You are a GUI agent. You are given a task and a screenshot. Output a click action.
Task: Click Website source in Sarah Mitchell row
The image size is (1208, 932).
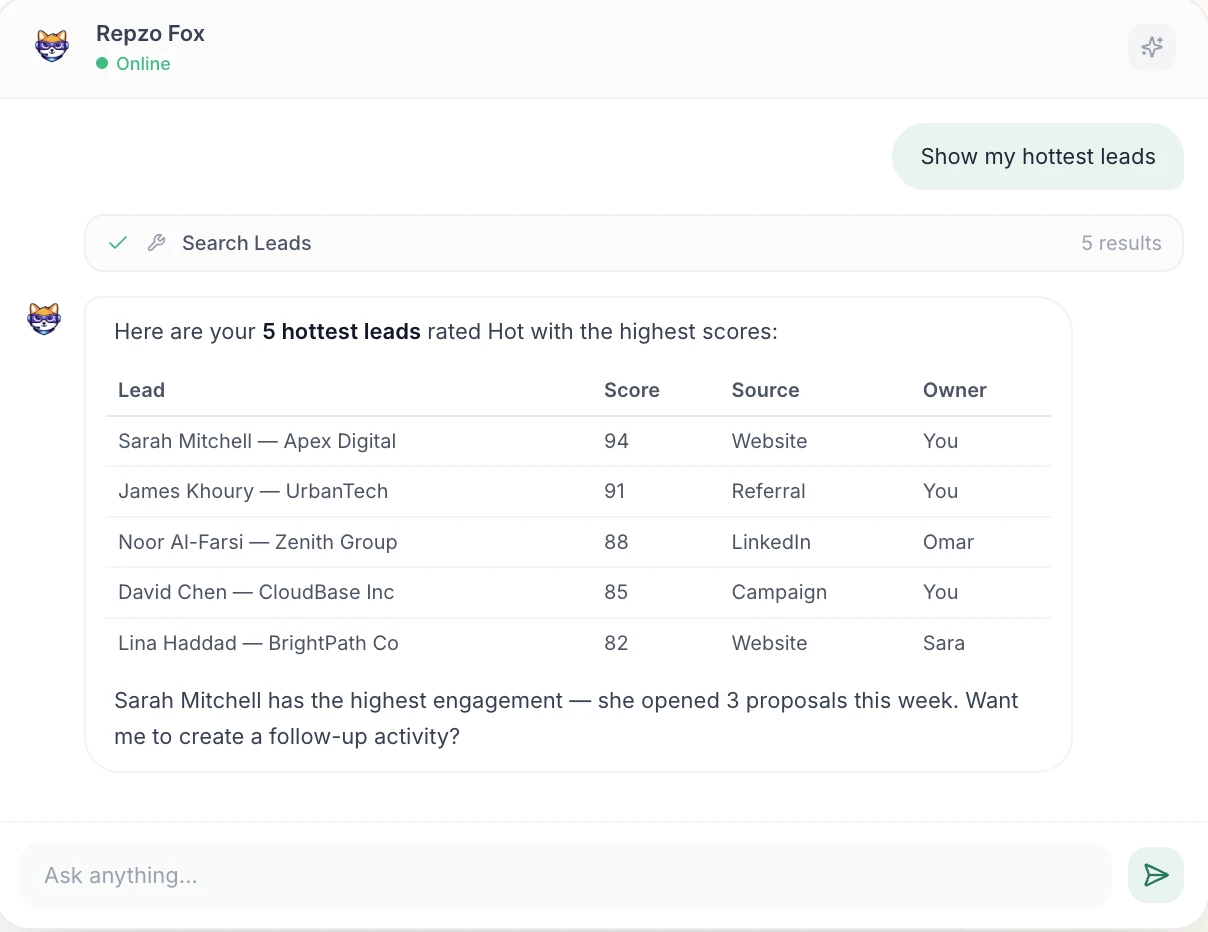(x=769, y=441)
